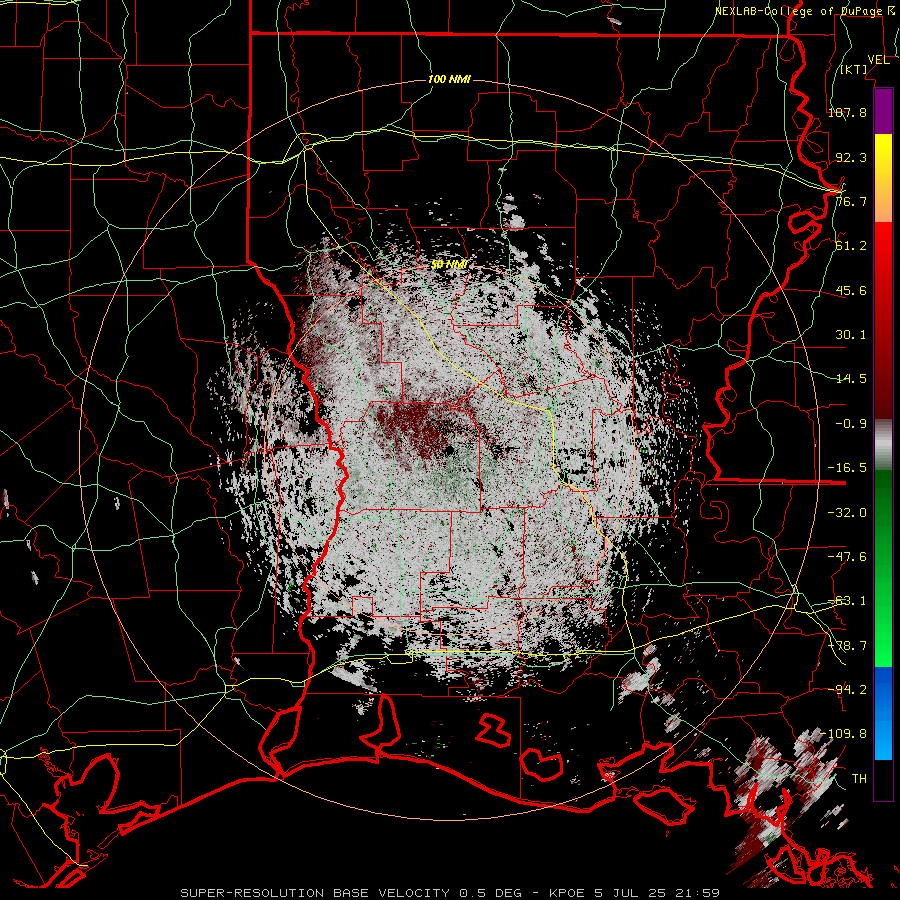This screenshot has width=900, height=900.
Task: Click the -94.2 velocity scale value
Action: (x=847, y=689)
